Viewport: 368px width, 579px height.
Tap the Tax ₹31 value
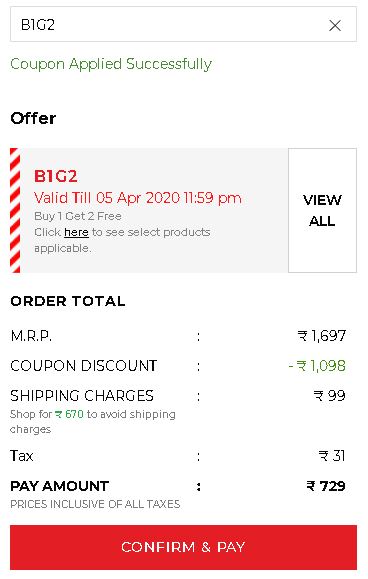tap(332, 456)
